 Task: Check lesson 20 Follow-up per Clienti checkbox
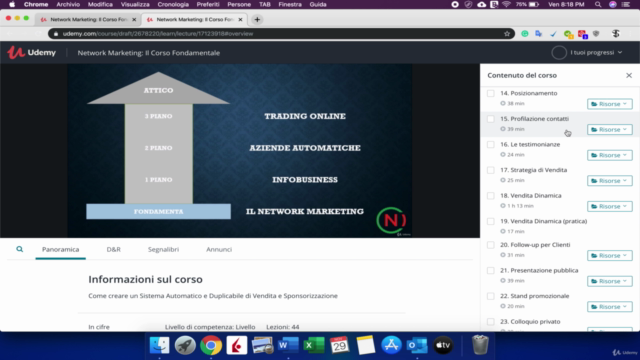(491, 245)
